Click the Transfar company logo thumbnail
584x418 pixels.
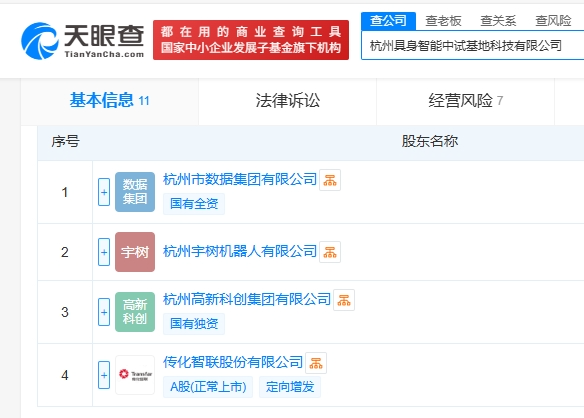click(x=135, y=375)
